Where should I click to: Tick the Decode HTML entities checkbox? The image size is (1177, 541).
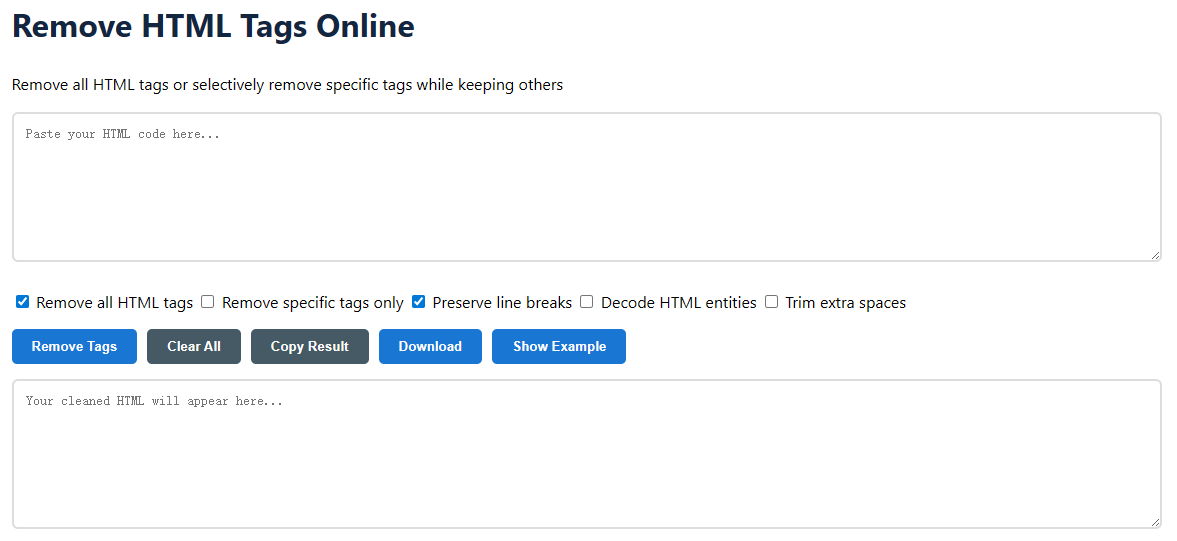[x=587, y=302]
